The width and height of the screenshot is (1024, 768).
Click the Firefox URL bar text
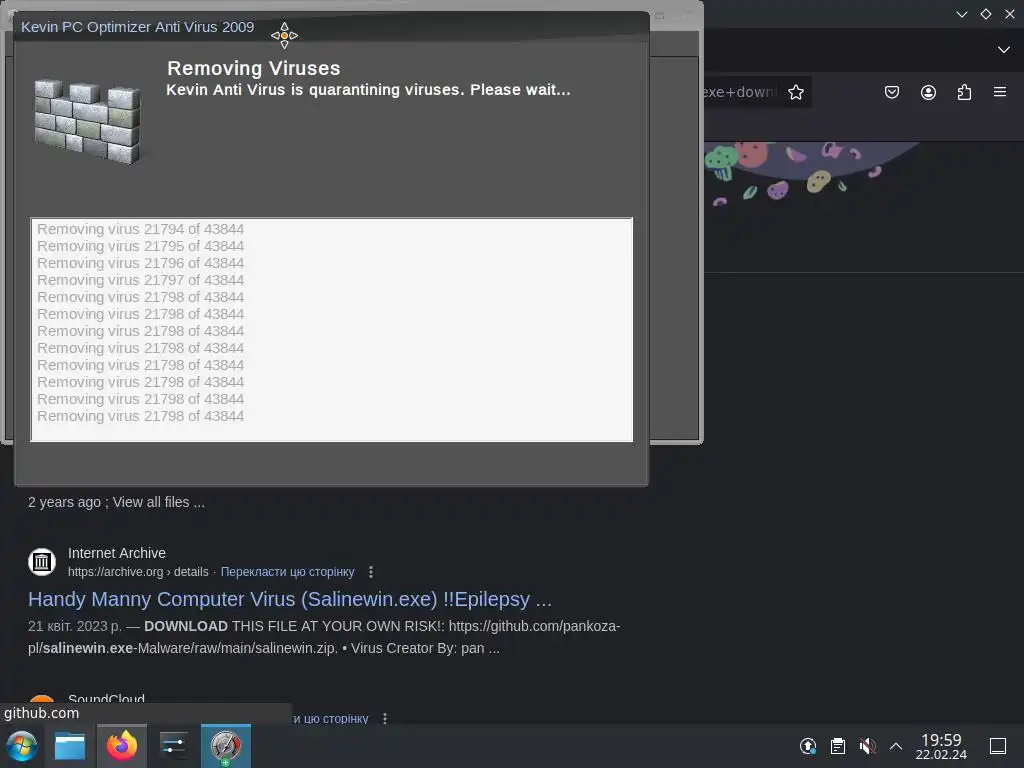click(x=740, y=92)
